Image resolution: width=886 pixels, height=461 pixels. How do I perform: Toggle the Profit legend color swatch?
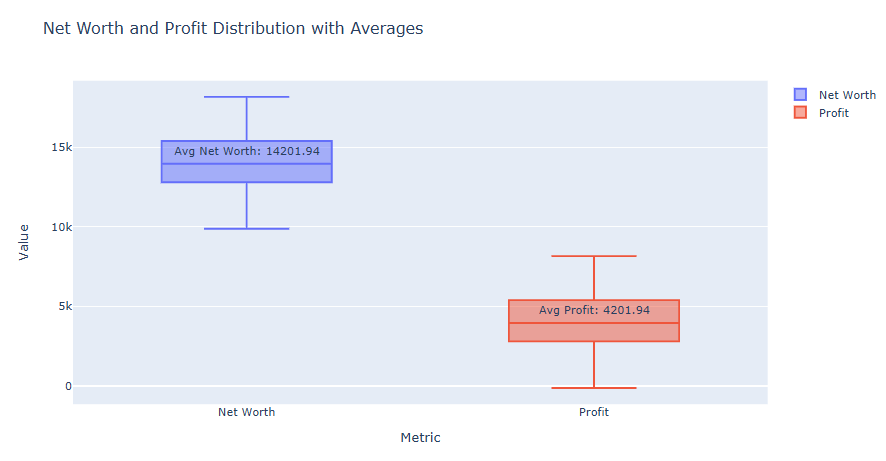point(800,113)
